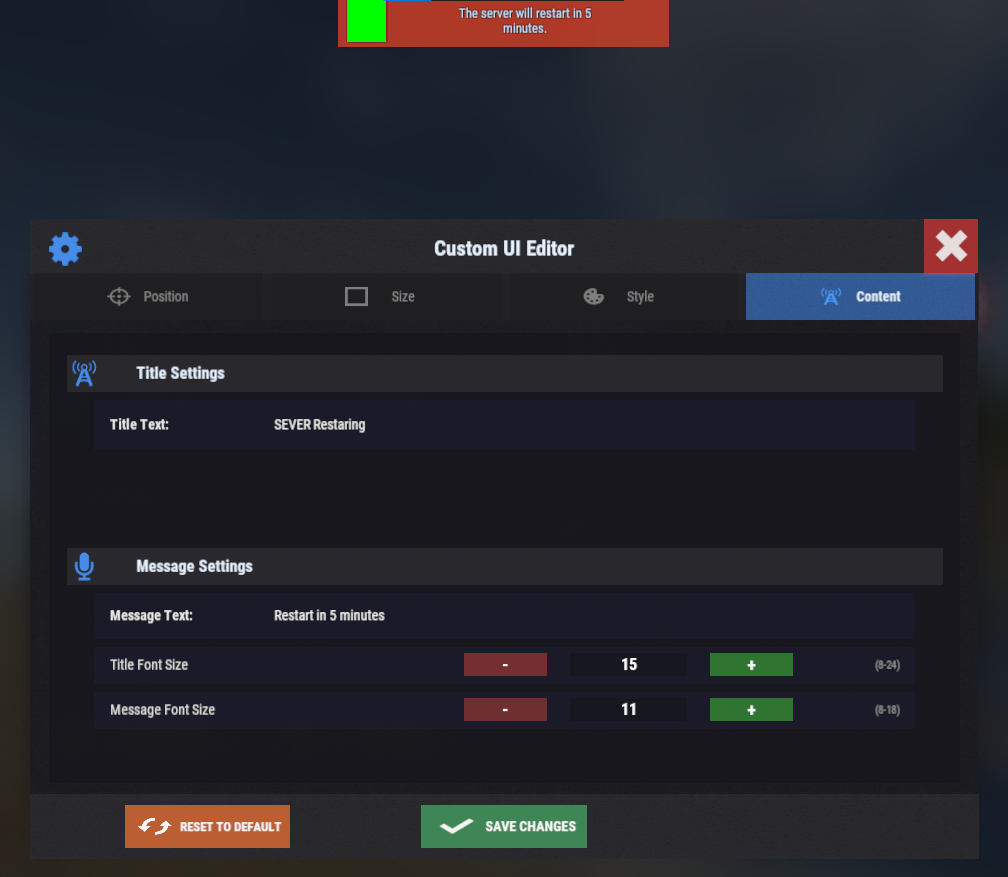This screenshot has height=877, width=1008.
Task: Close the Custom UI Editor window
Action: click(951, 246)
